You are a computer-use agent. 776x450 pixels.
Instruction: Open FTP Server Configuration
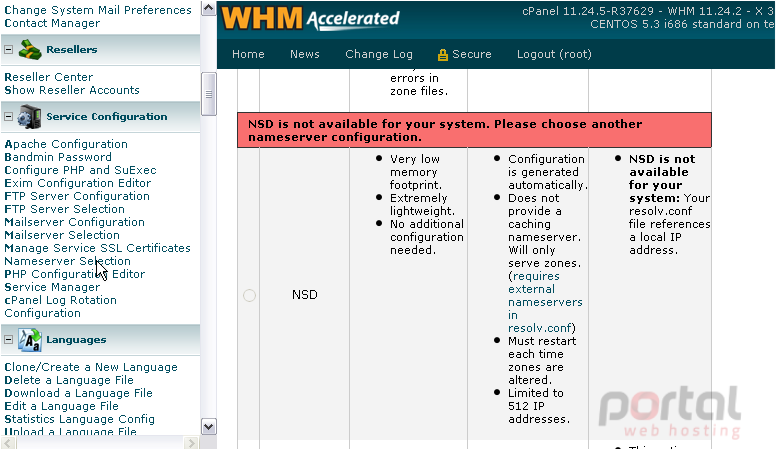pos(77,196)
